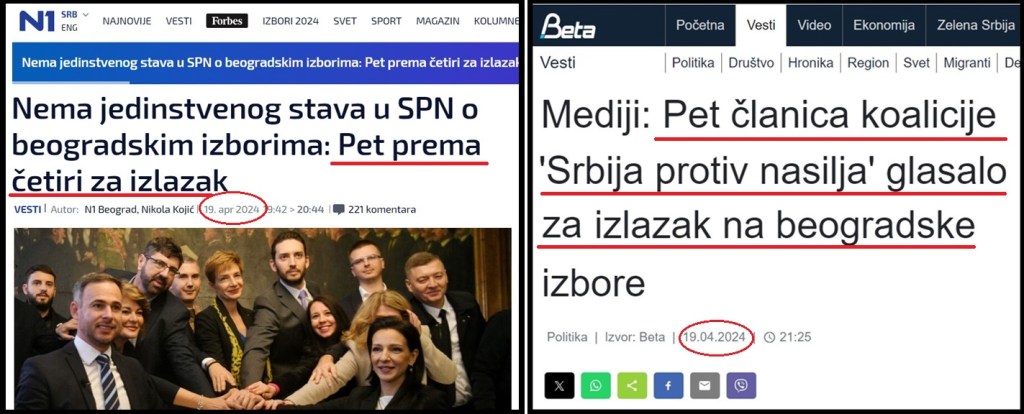The width and height of the screenshot is (1024, 414).
Task: Go to IZBORI 2024 section
Action: (x=291, y=21)
